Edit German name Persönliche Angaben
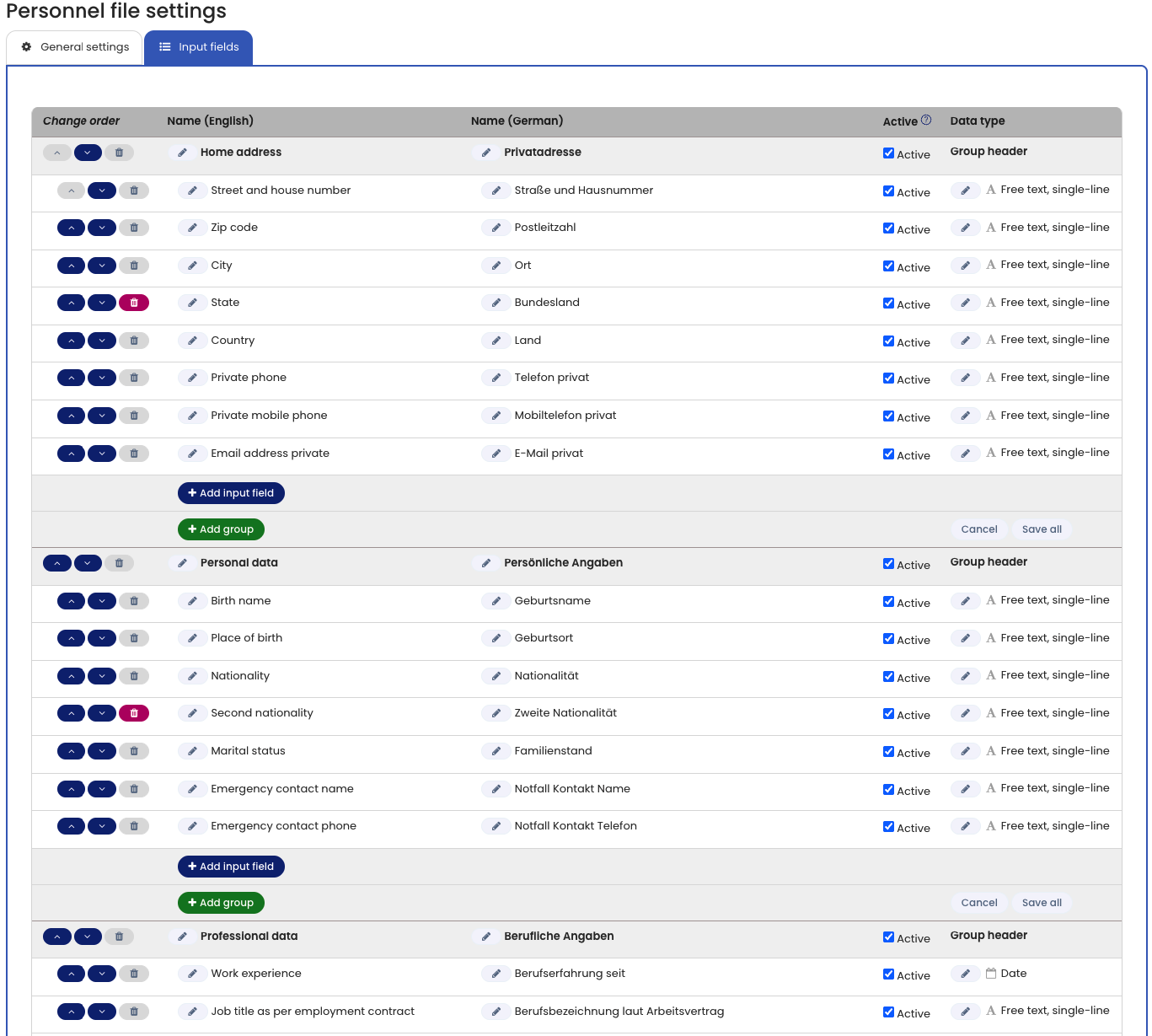1152x1036 pixels. (x=485, y=563)
